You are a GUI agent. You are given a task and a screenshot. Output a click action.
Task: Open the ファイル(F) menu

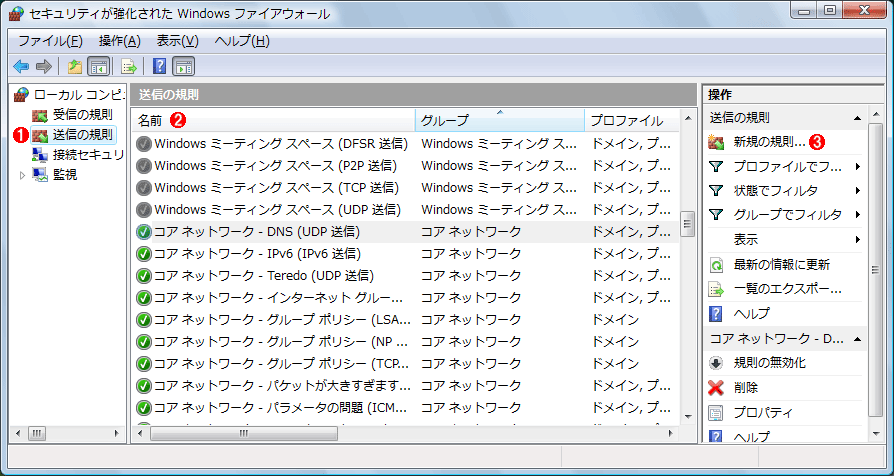click(x=50, y=41)
